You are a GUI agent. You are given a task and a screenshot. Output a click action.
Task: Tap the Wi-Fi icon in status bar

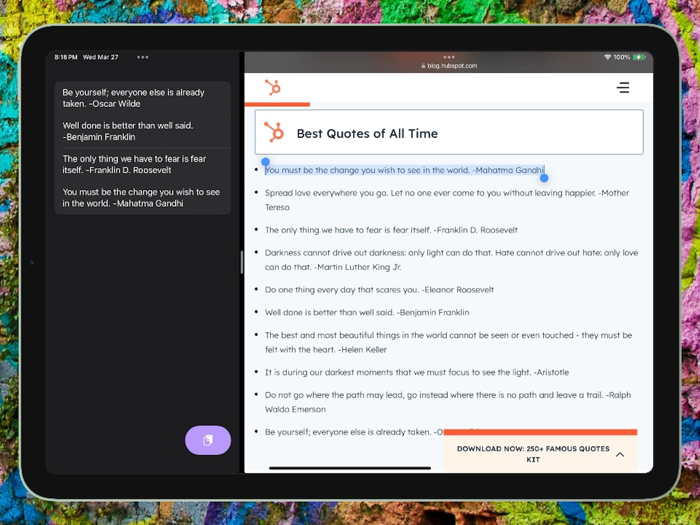[608, 57]
